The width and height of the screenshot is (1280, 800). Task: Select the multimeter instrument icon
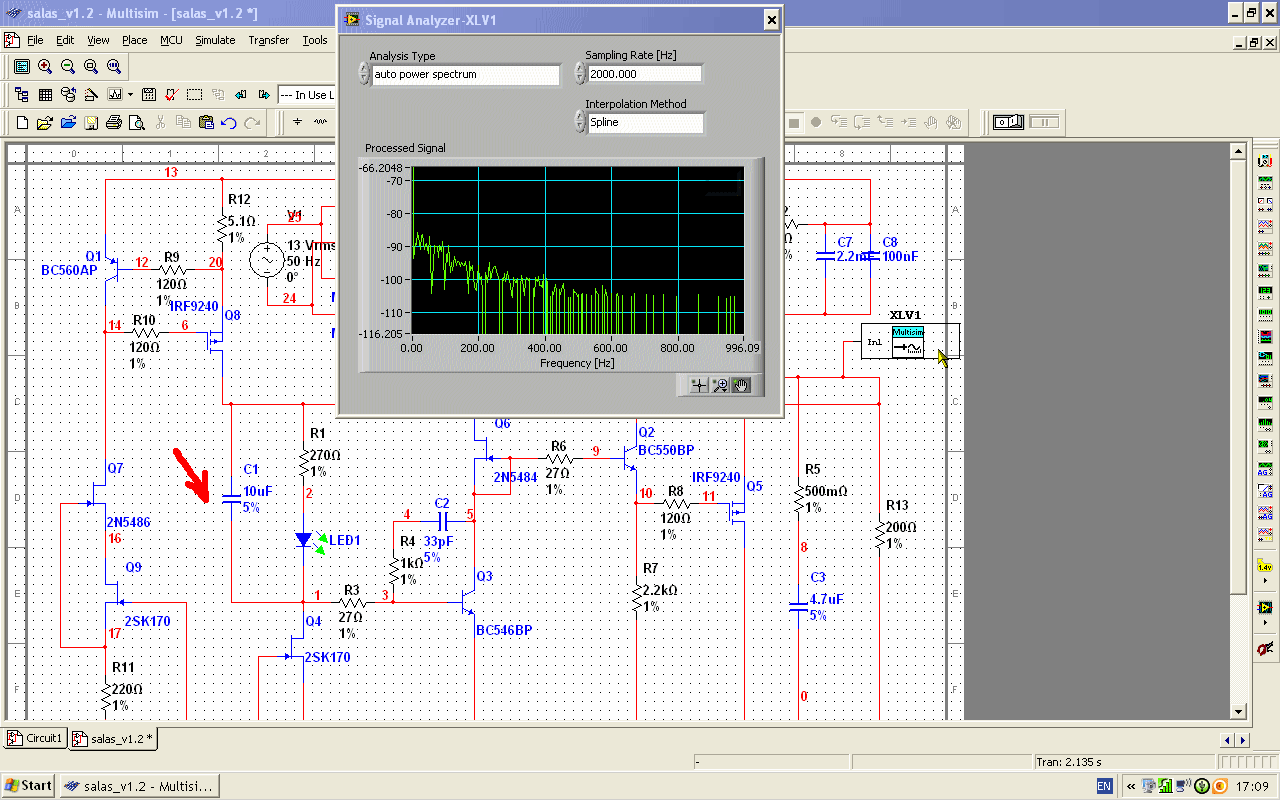(1265, 162)
